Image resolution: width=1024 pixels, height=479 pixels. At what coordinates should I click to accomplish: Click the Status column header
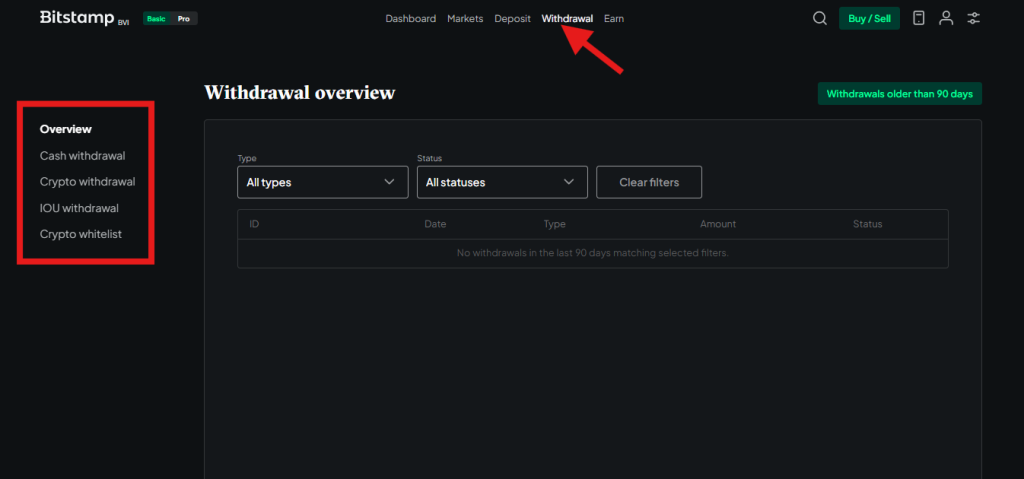pos(867,224)
